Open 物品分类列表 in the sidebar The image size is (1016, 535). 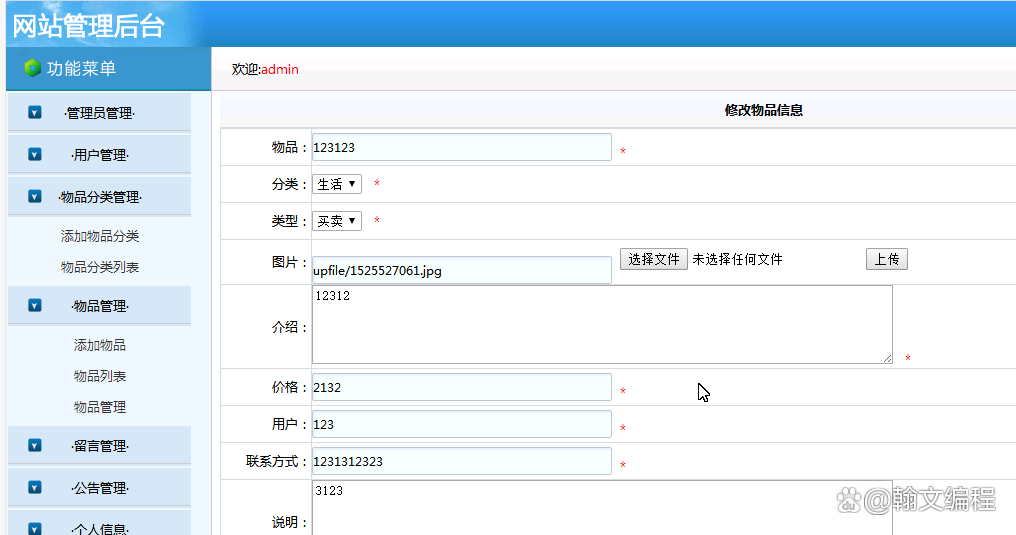coord(100,268)
